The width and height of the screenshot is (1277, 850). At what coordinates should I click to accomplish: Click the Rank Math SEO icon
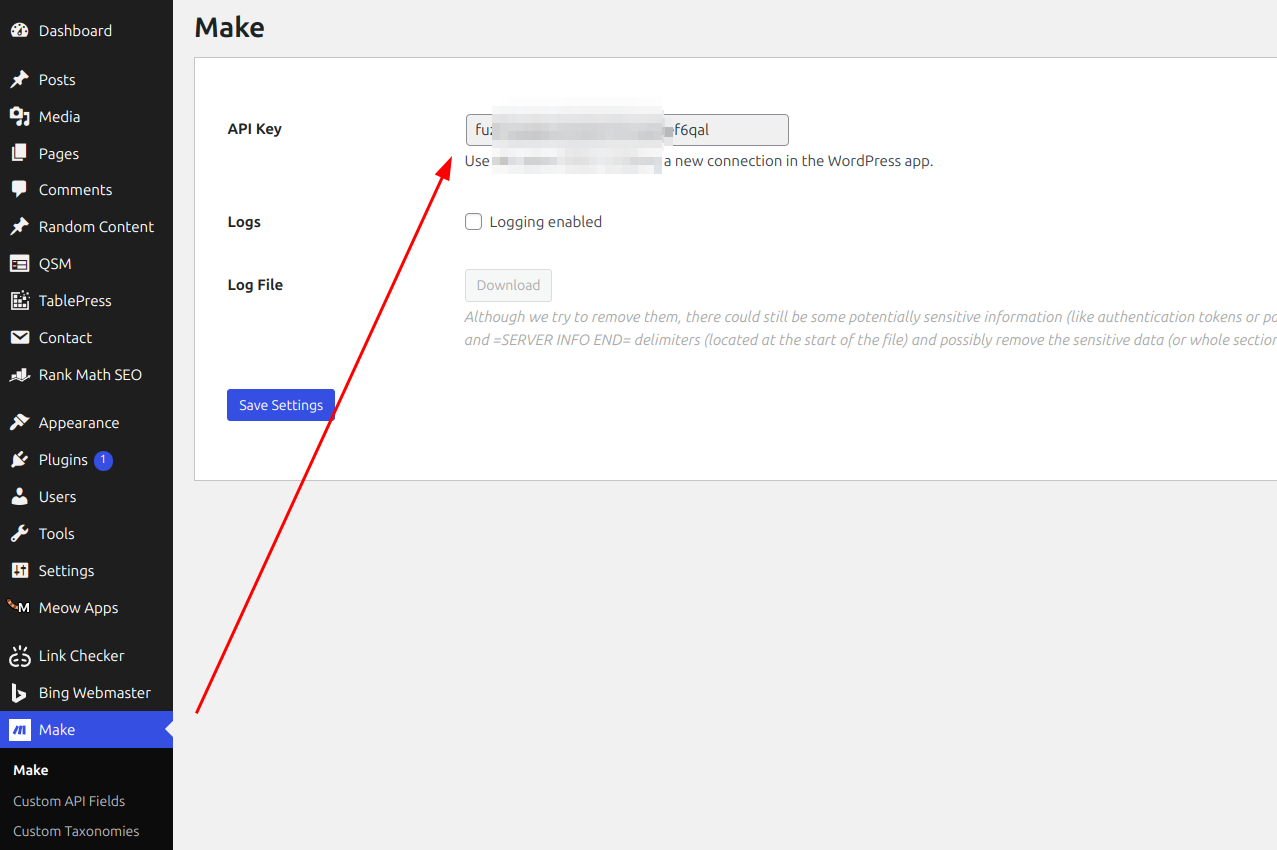click(x=19, y=375)
